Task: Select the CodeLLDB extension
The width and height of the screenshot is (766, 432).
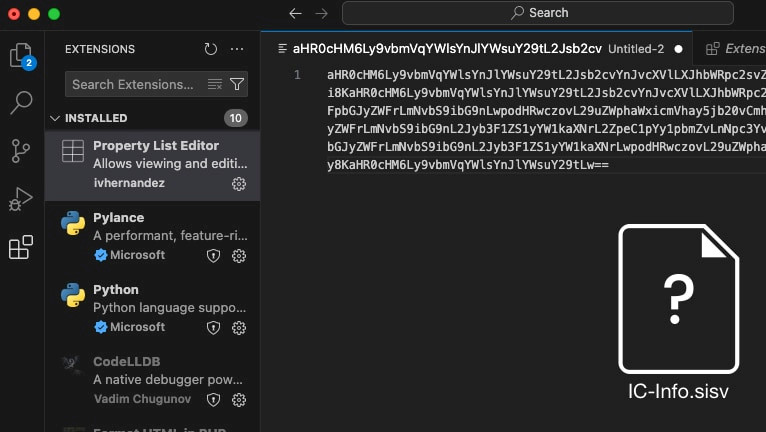Action: point(152,380)
